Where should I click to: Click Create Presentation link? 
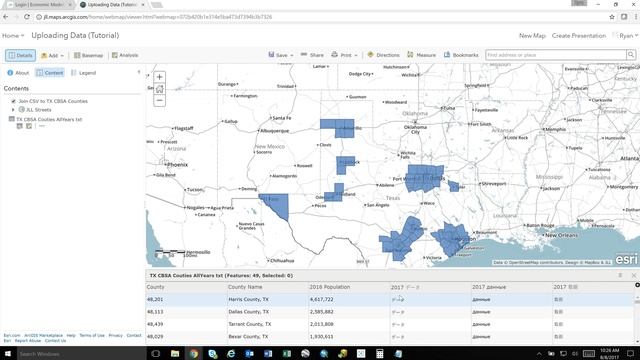[579, 36]
